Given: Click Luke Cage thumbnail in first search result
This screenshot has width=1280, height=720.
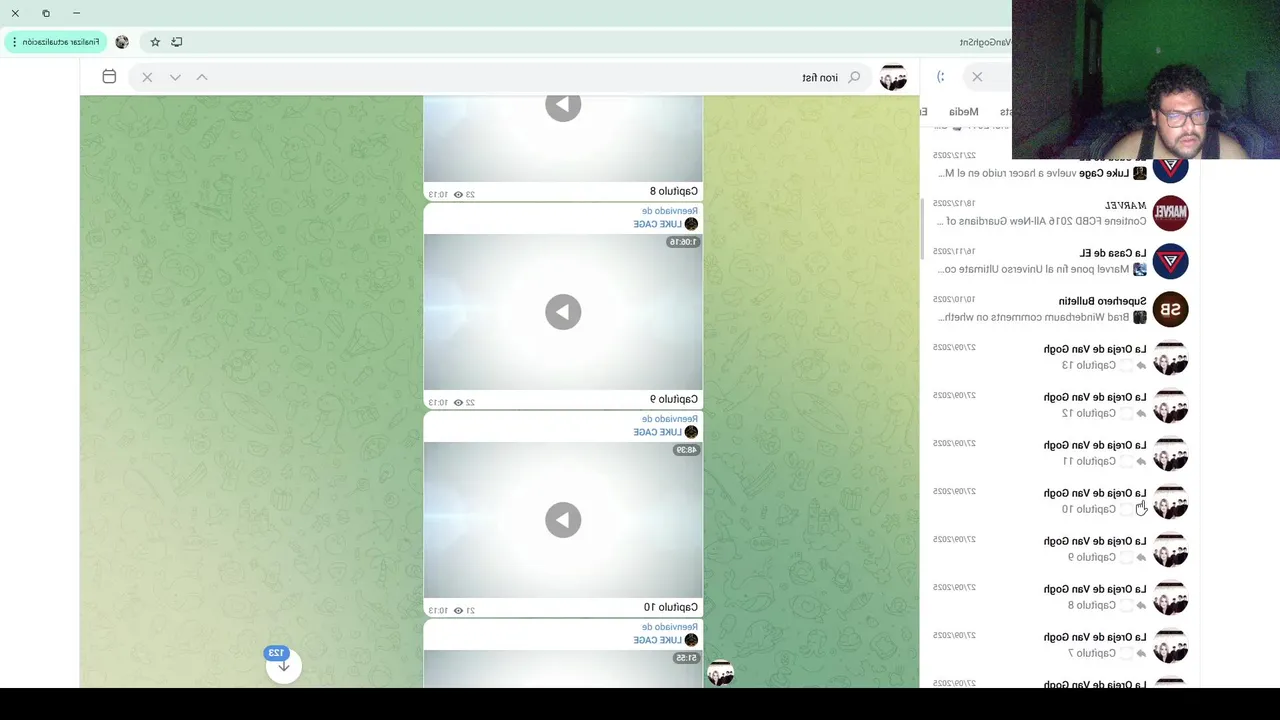Looking at the screenshot, I should pyautogui.click(x=1139, y=173).
